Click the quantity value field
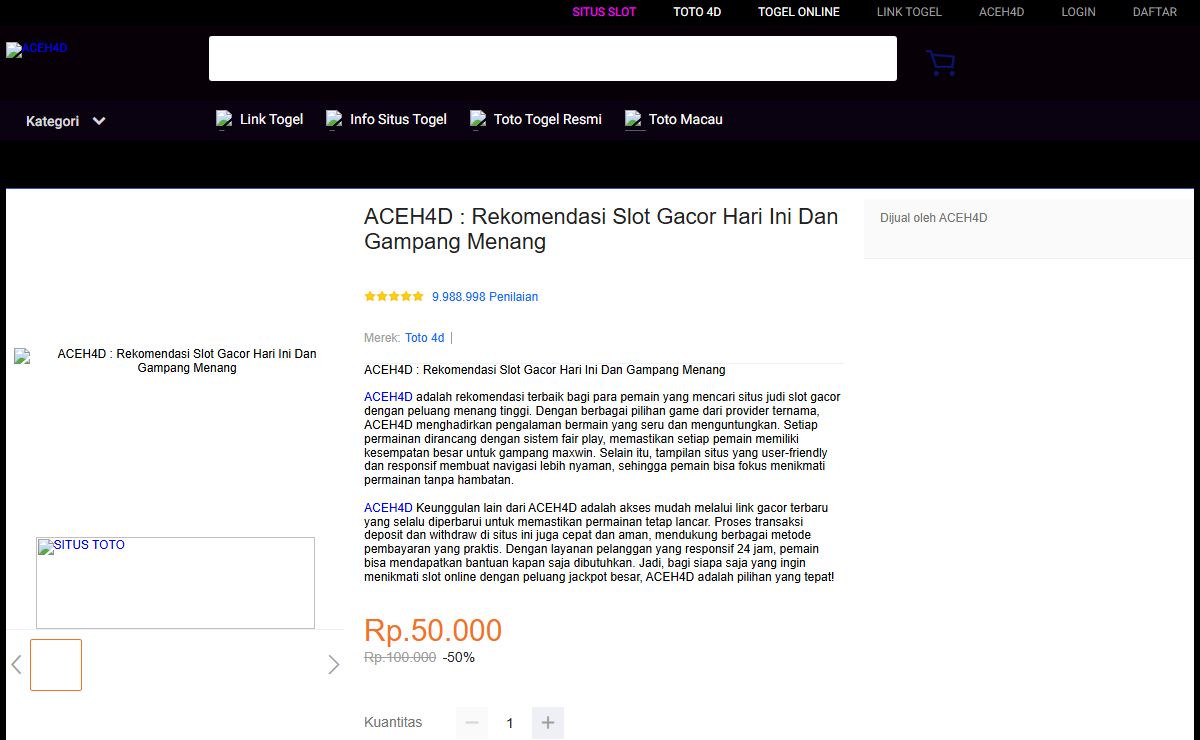 click(x=509, y=723)
